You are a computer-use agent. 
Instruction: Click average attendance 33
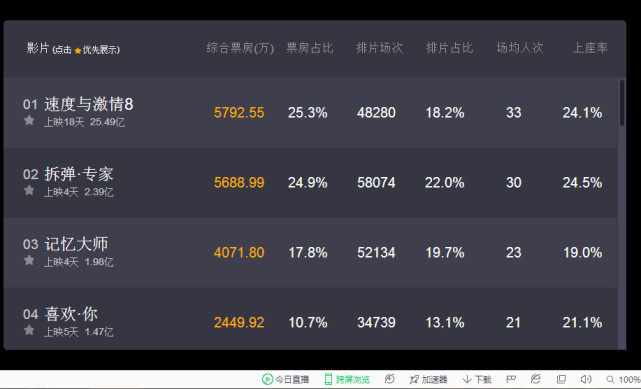tap(513, 112)
